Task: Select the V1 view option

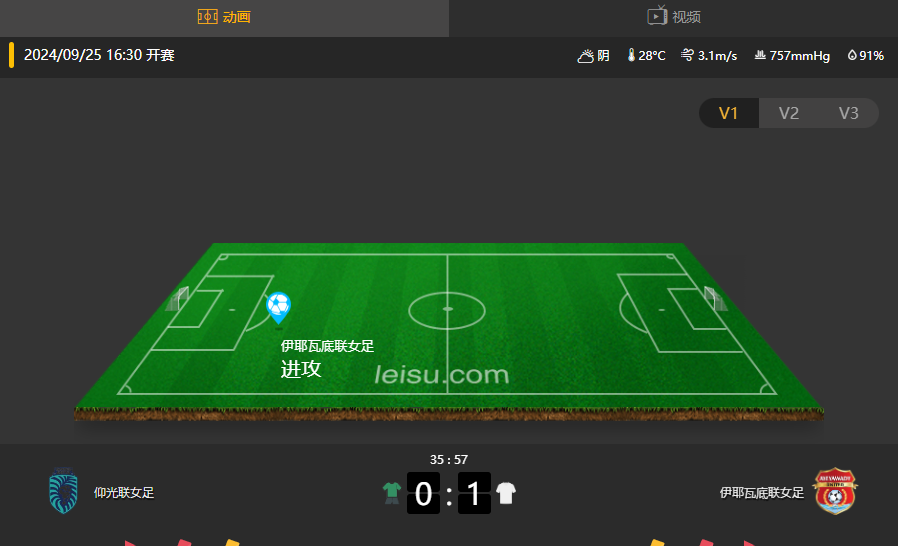Action: coord(728,113)
